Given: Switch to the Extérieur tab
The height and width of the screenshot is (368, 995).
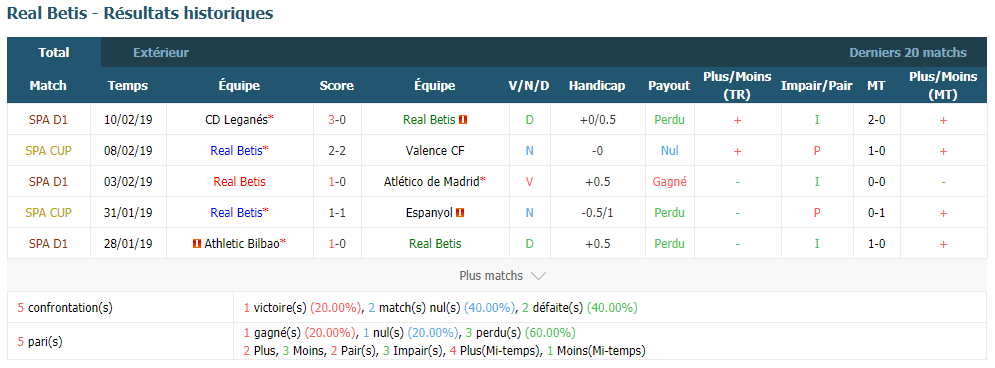Looking at the screenshot, I should 161,53.
